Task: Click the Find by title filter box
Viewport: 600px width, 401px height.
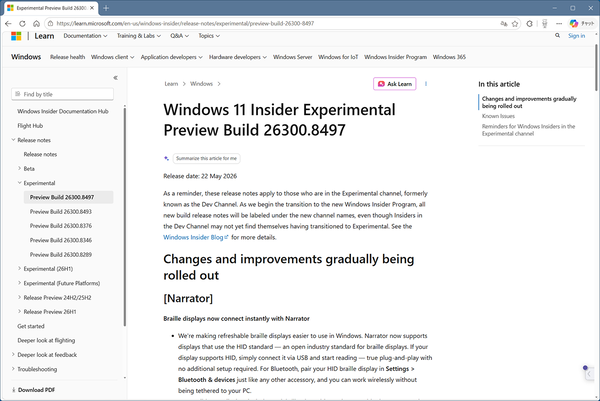Action: point(62,94)
